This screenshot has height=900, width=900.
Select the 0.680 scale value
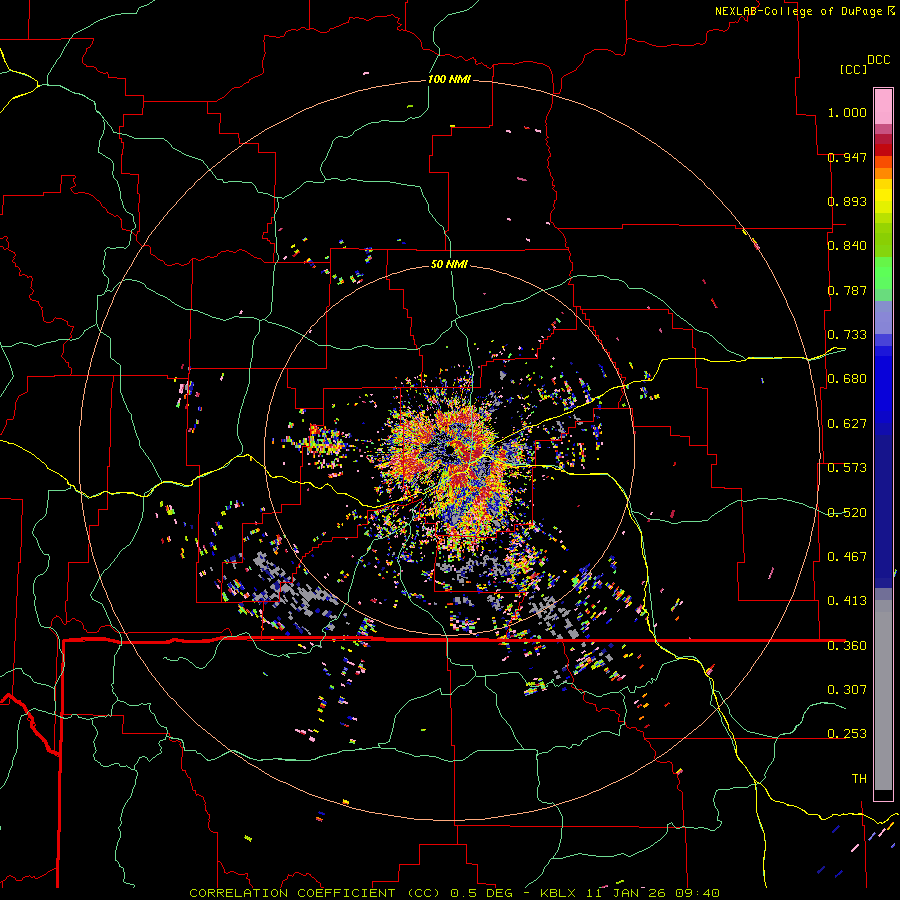(x=847, y=379)
